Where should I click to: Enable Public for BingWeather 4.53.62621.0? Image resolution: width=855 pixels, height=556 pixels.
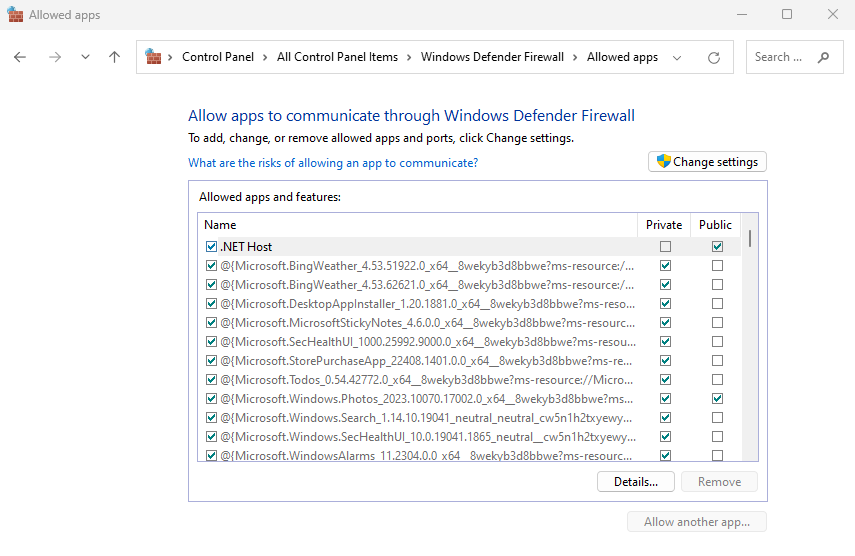[x=718, y=285]
